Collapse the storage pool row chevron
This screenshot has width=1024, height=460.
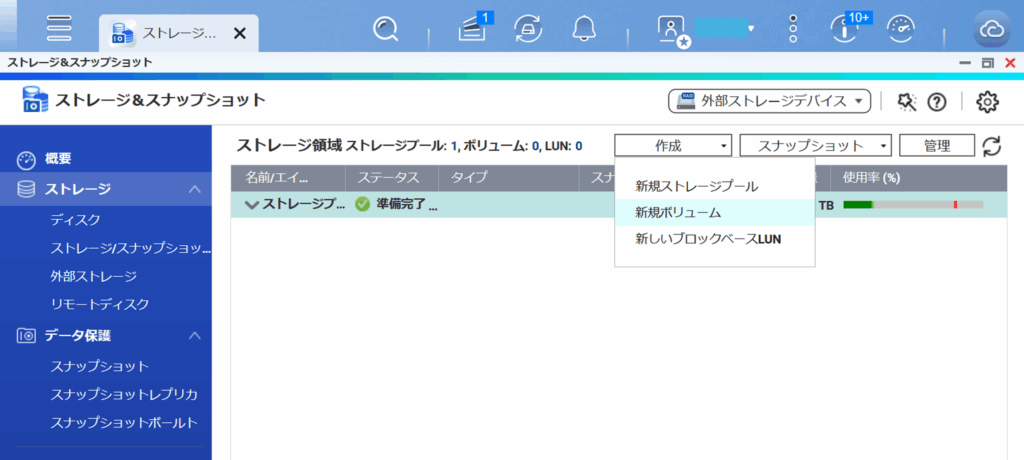pyautogui.click(x=251, y=204)
